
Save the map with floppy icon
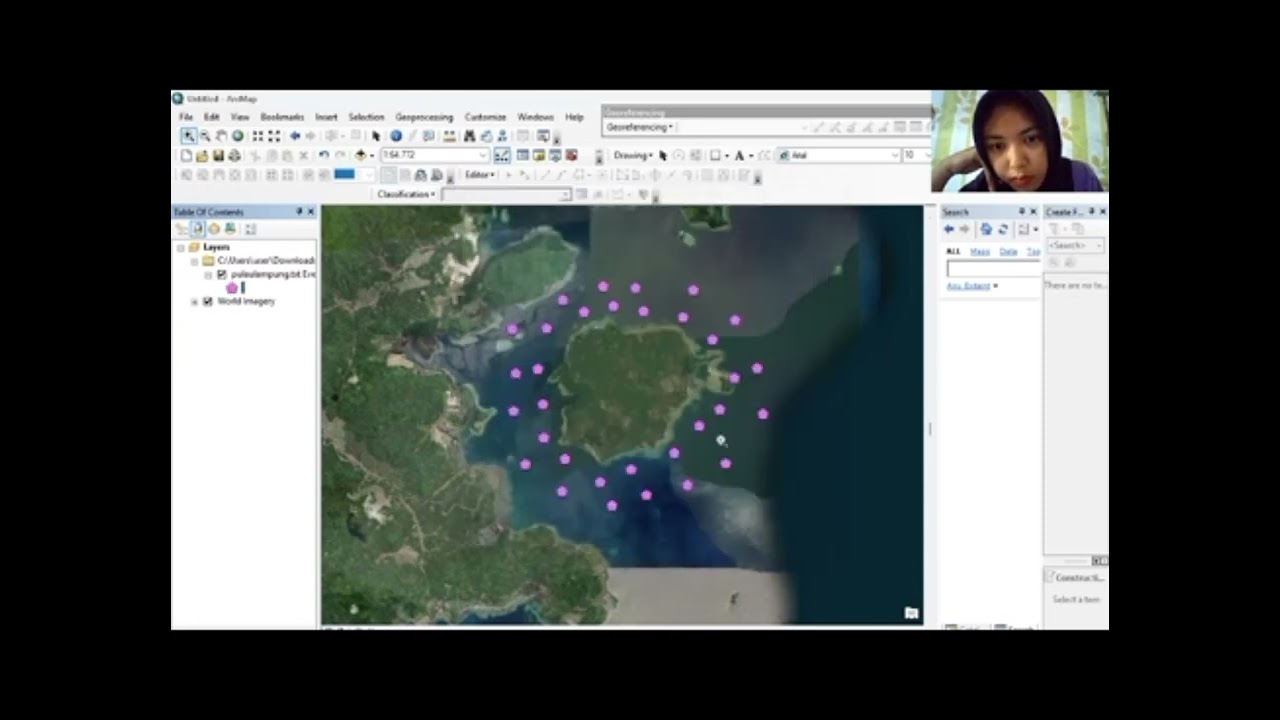coord(218,155)
